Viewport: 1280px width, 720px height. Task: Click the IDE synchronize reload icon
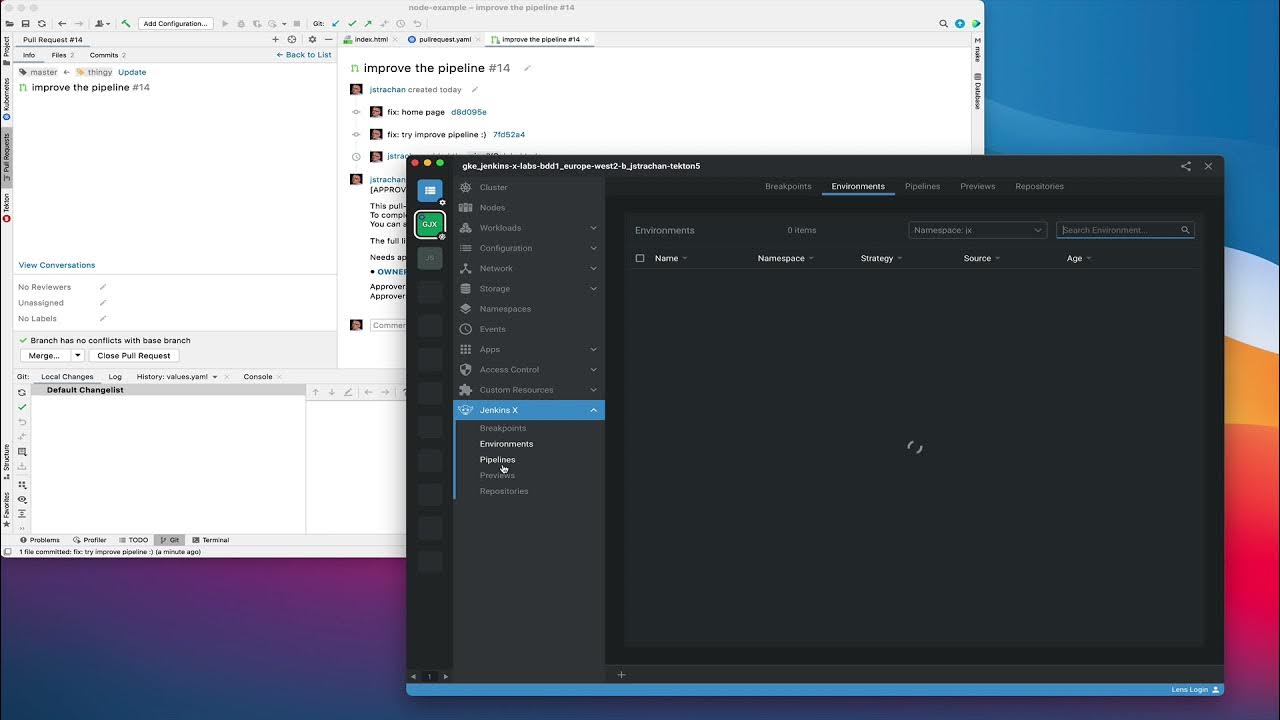pos(41,23)
